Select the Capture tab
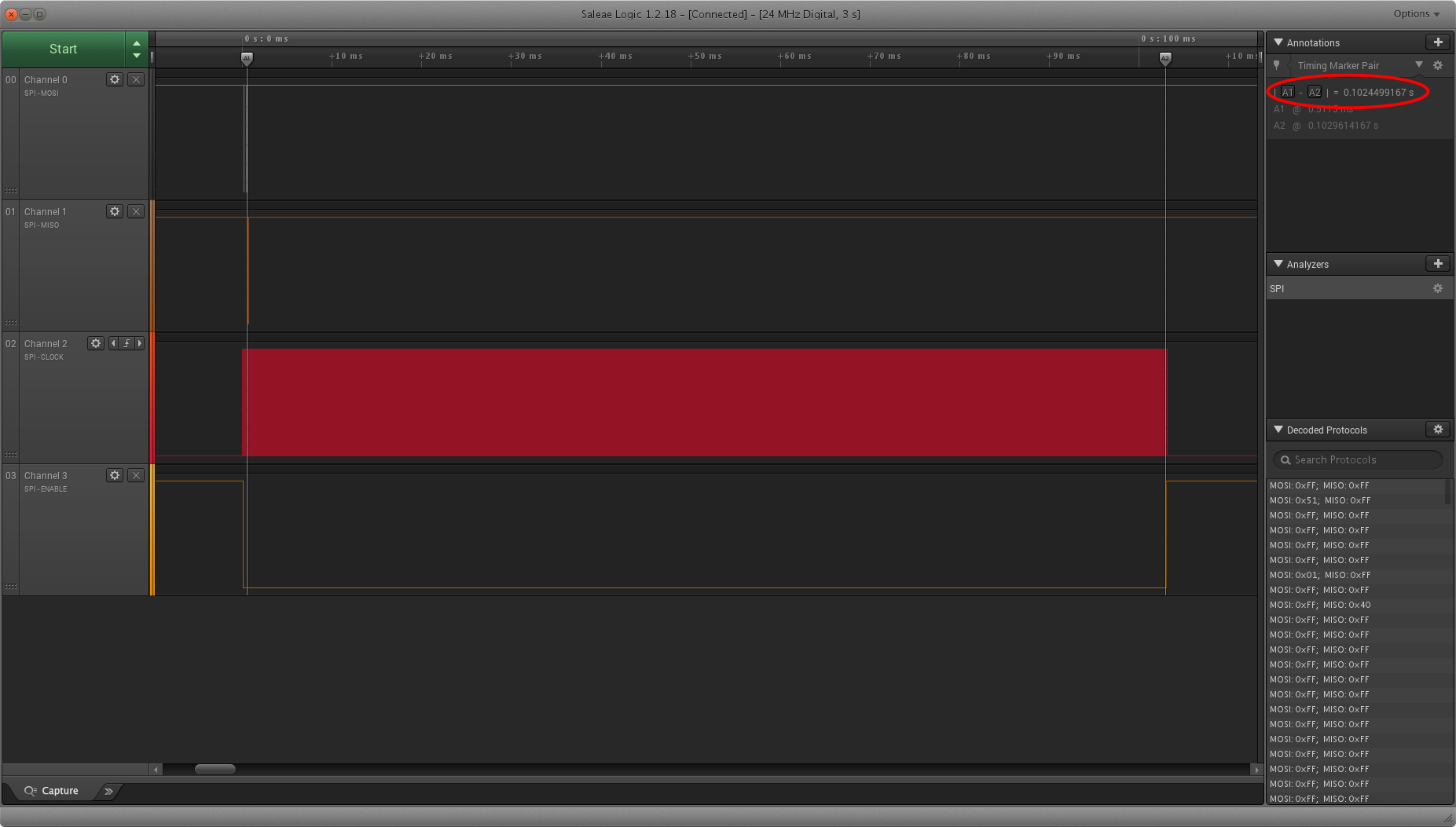The width and height of the screenshot is (1456, 827). click(x=52, y=791)
